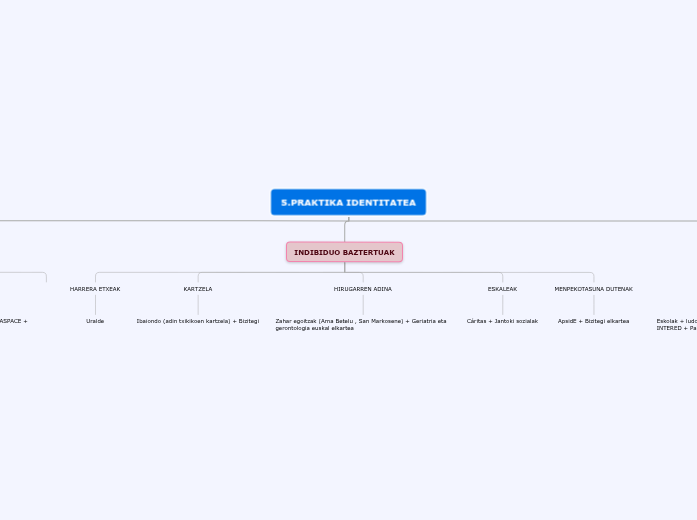This screenshot has width=697, height=520.
Task: Select the KARTZELA topic node
Action: coord(198,289)
